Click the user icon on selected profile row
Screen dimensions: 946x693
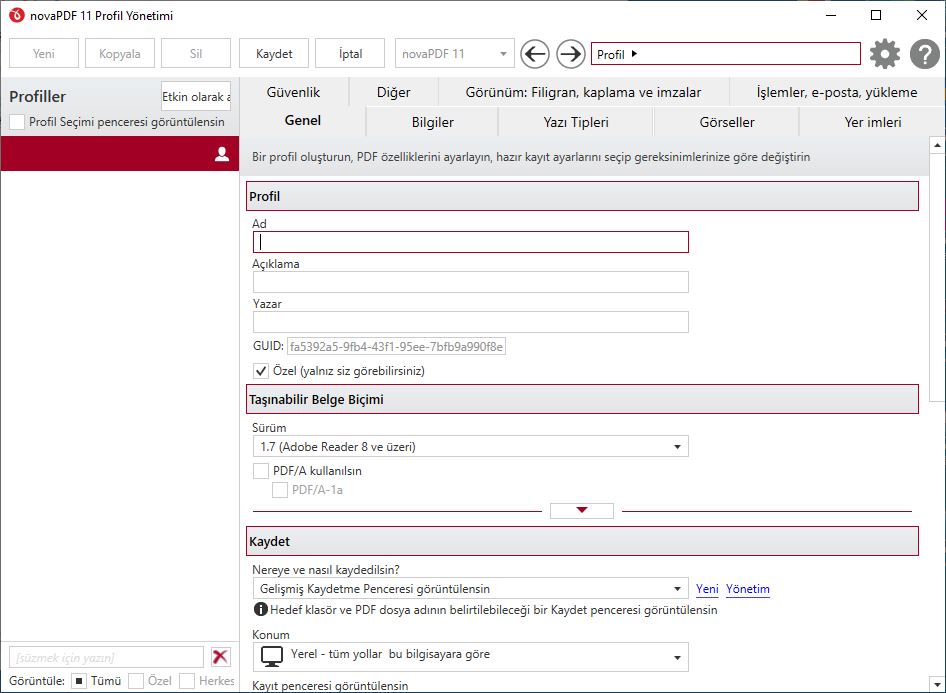click(222, 154)
